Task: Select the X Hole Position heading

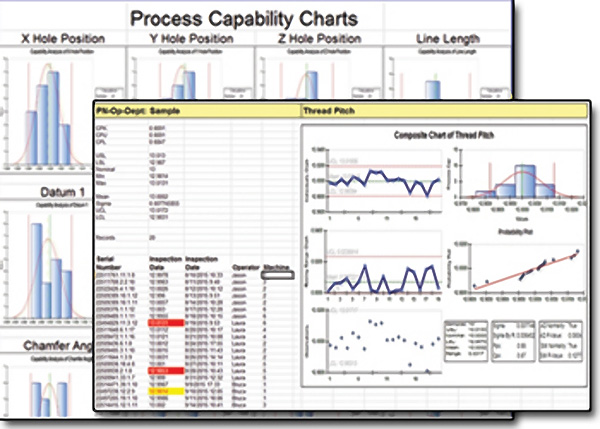Action: pos(63,39)
